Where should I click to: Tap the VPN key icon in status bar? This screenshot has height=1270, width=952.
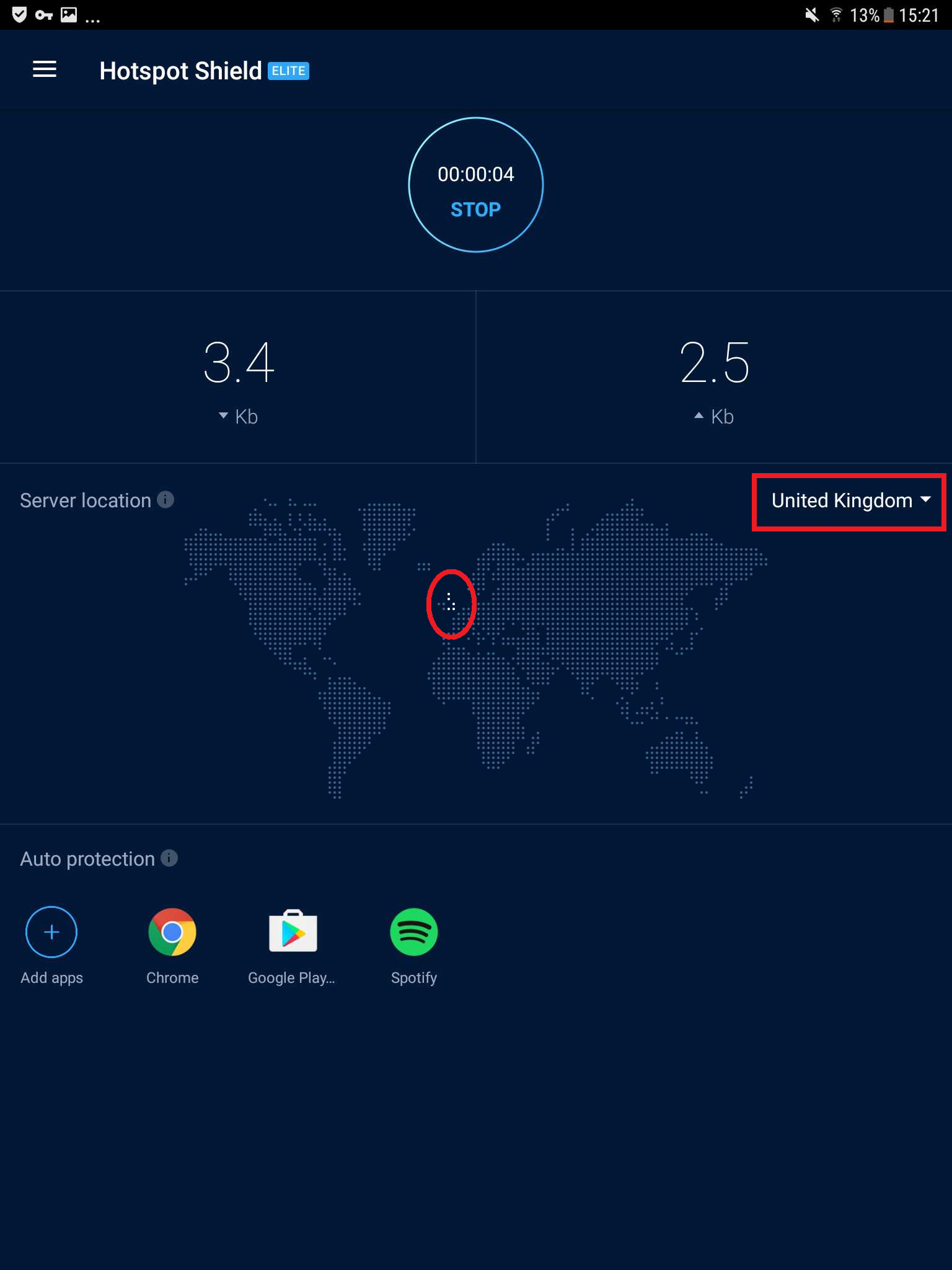click(43, 15)
